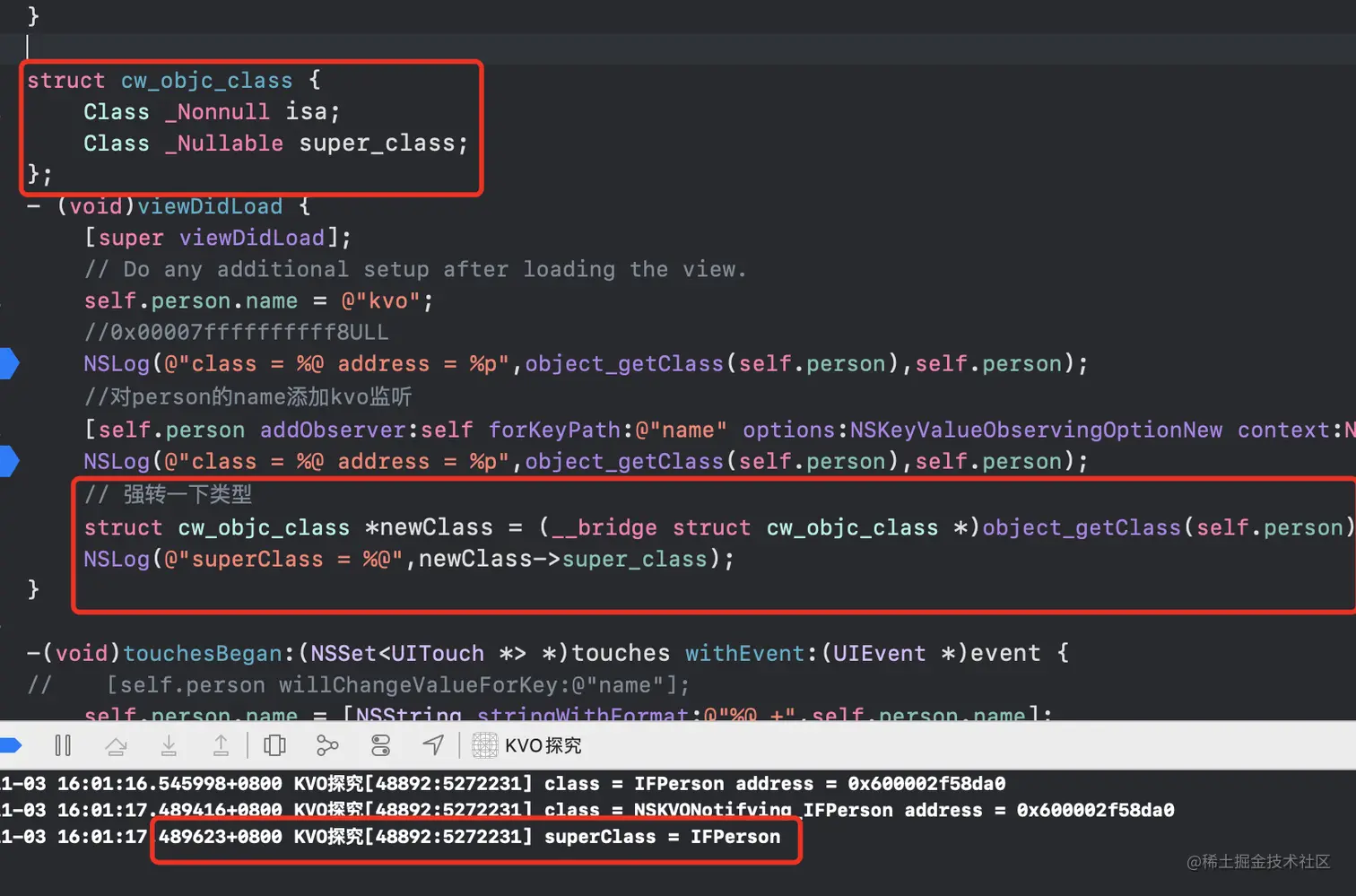Click the console line 'superClass = IFPerson'

pos(390,837)
